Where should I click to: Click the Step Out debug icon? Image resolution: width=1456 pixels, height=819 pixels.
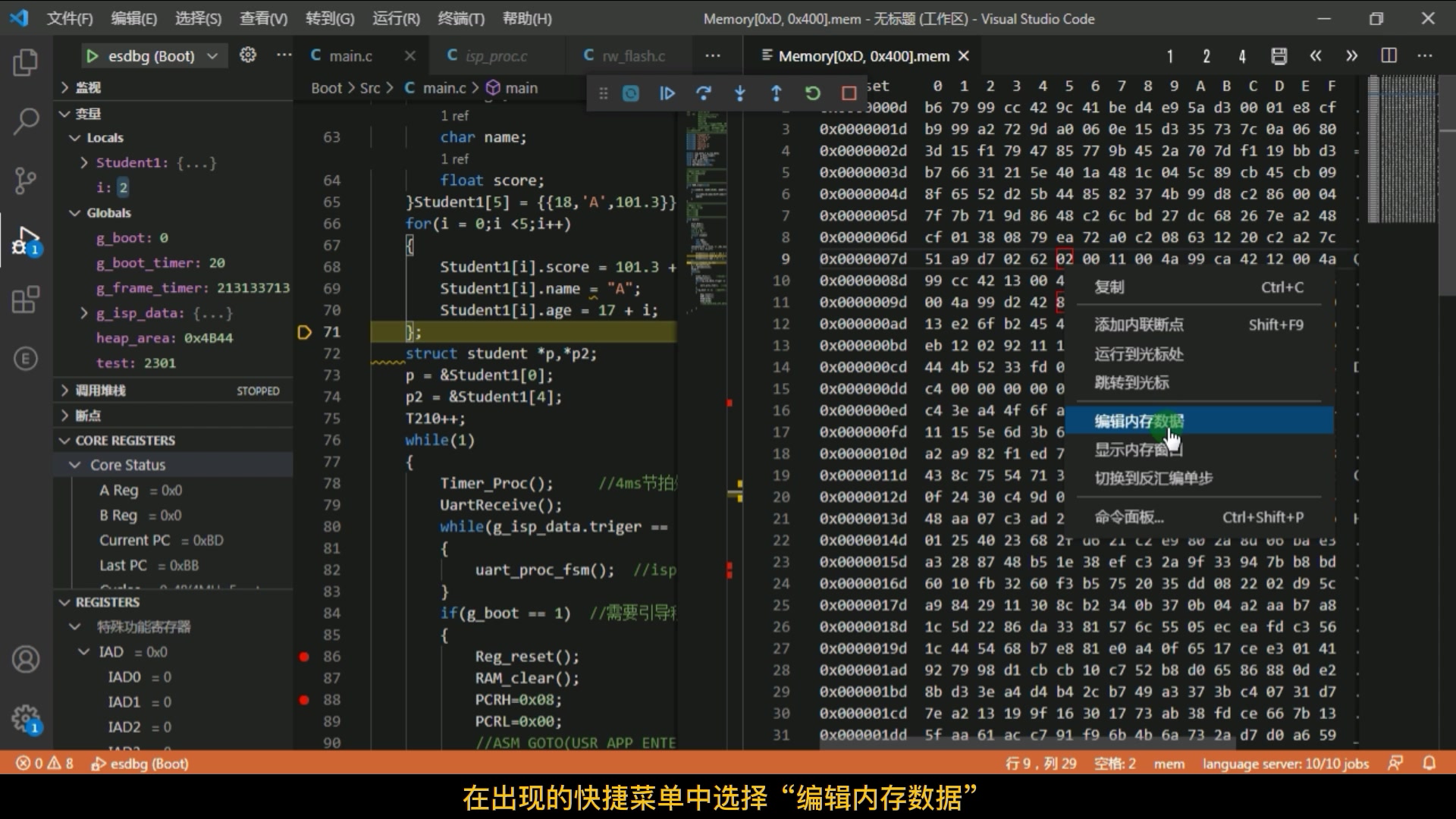(775, 93)
